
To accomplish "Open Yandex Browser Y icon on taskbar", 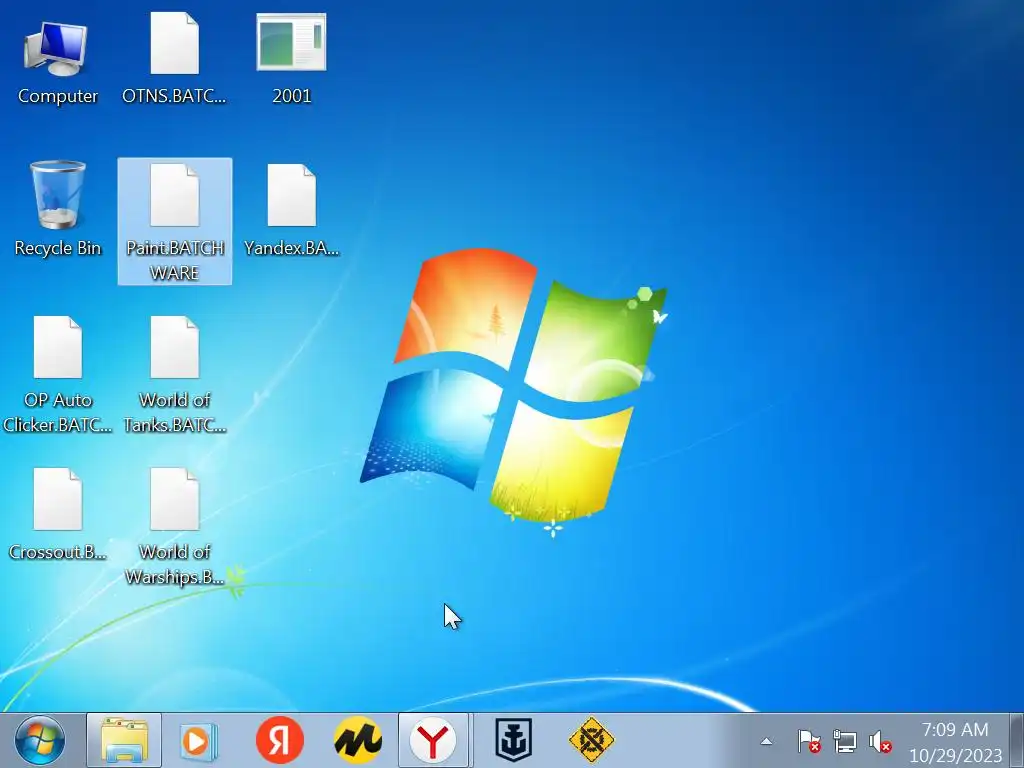I will [x=434, y=741].
